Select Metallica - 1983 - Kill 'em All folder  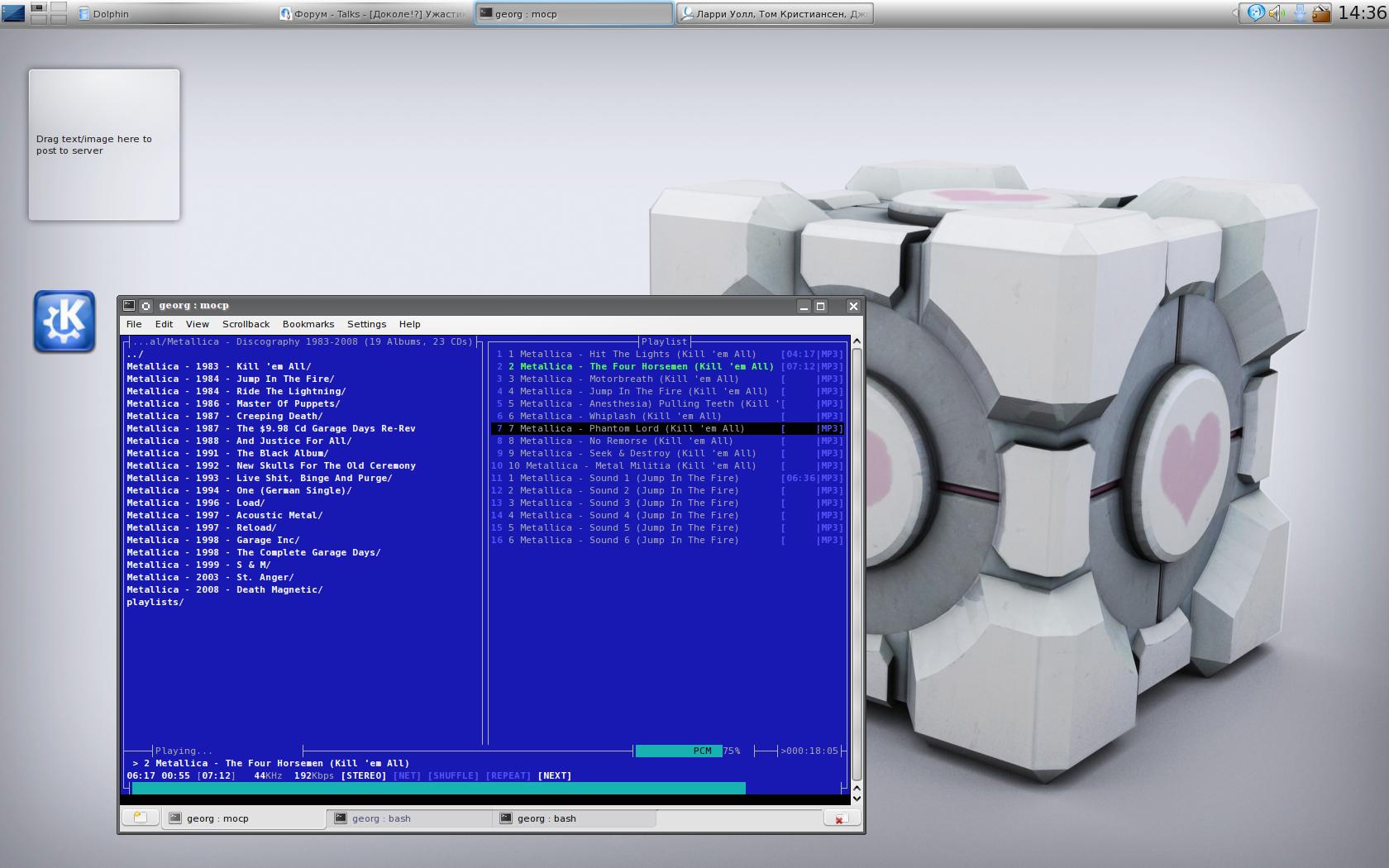(x=219, y=366)
